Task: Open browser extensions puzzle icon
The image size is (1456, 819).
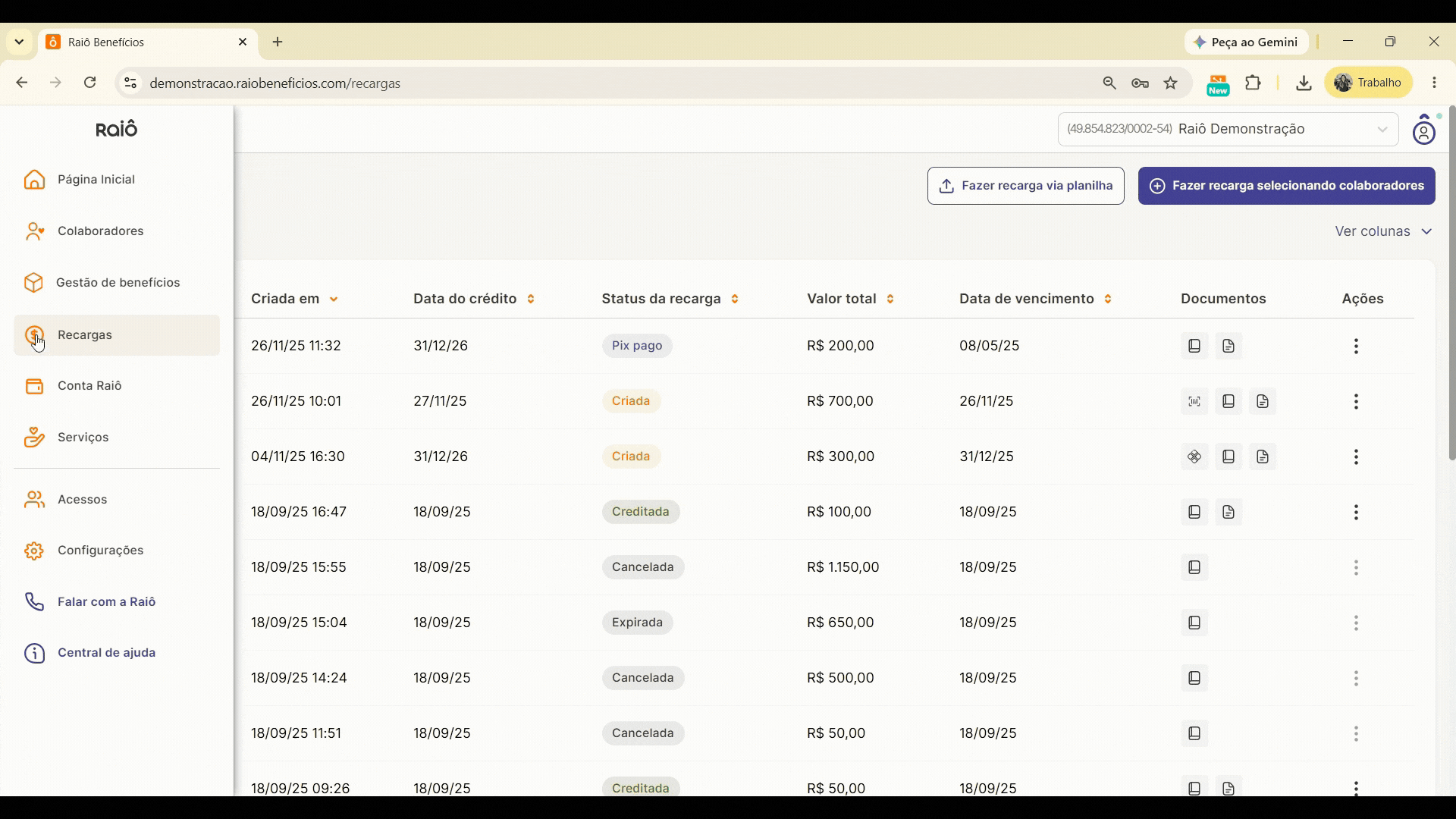Action: (x=1254, y=83)
